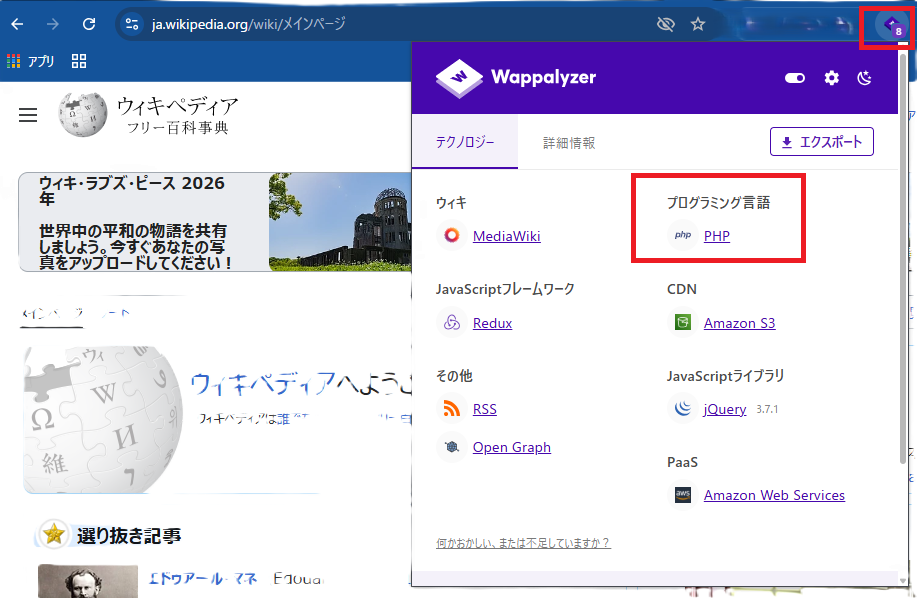Open Wappalyzer settings gear

point(832,78)
